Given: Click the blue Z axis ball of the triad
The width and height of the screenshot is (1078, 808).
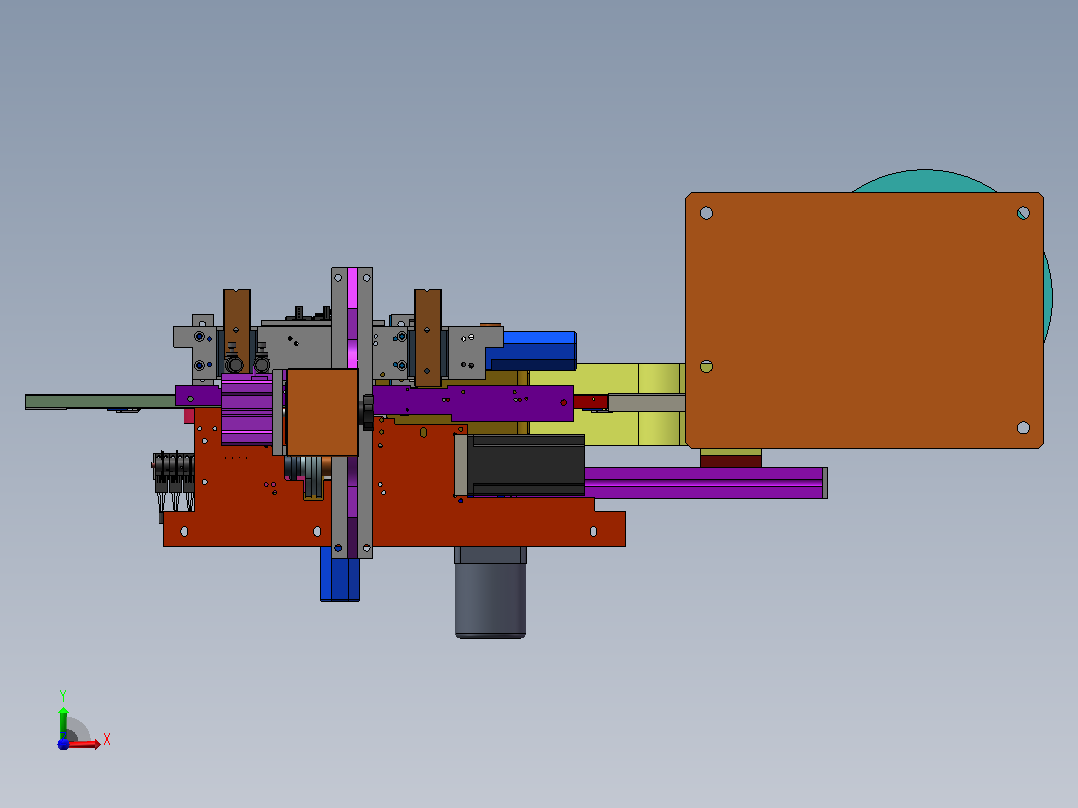Looking at the screenshot, I should (x=63, y=744).
